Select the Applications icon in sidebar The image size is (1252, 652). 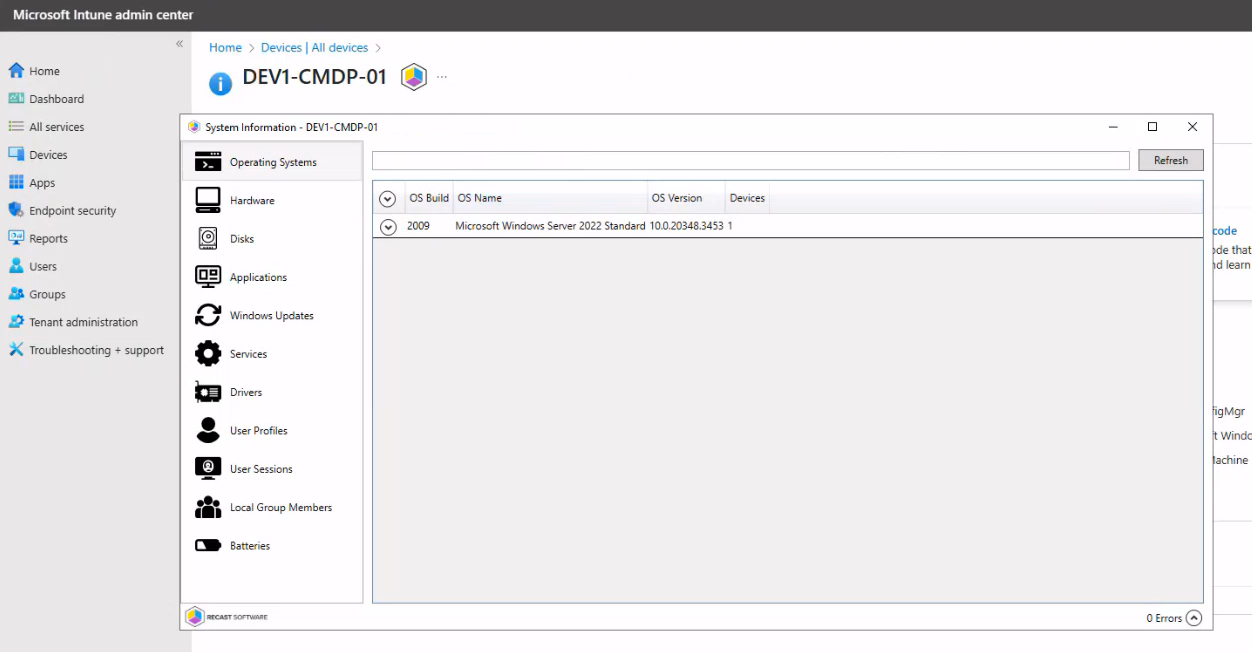click(x=208, y=277)
